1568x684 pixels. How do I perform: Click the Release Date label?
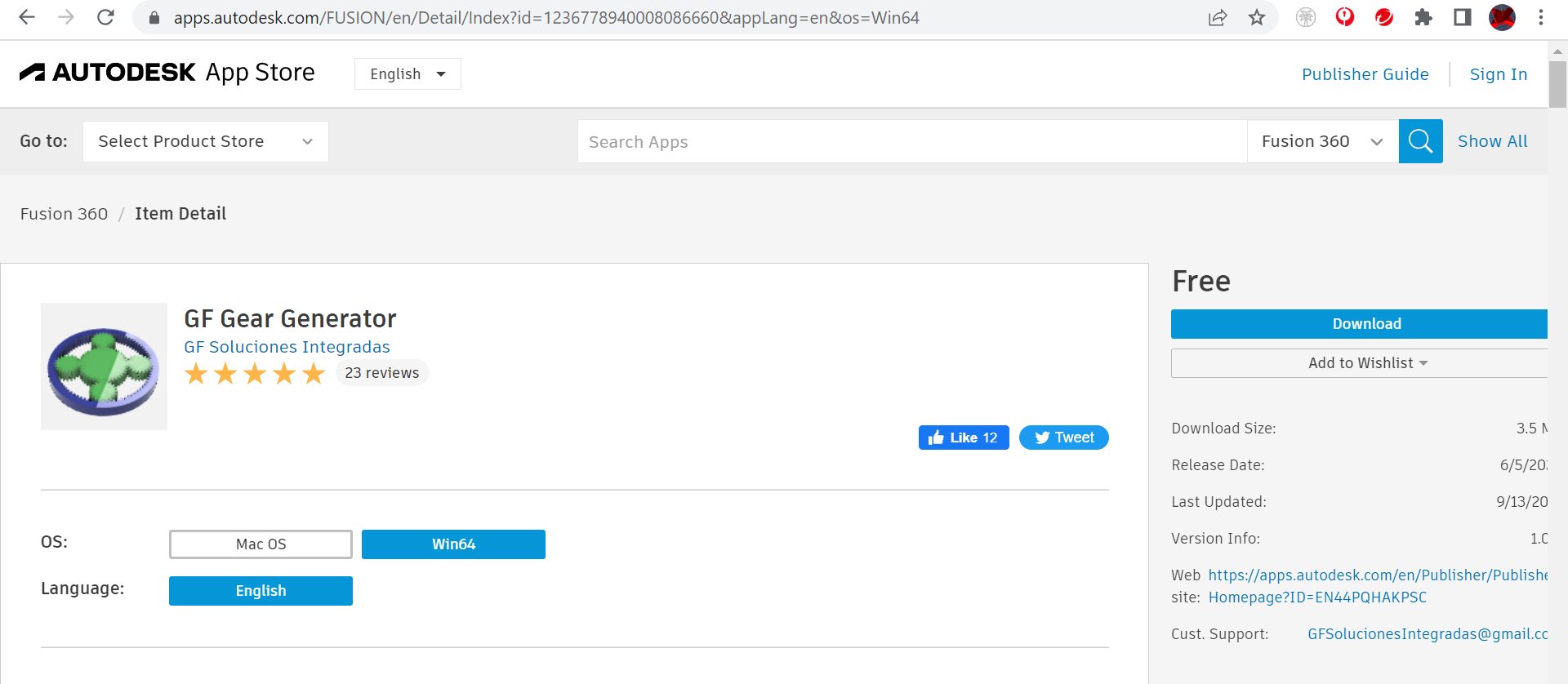click(1218, 465)
